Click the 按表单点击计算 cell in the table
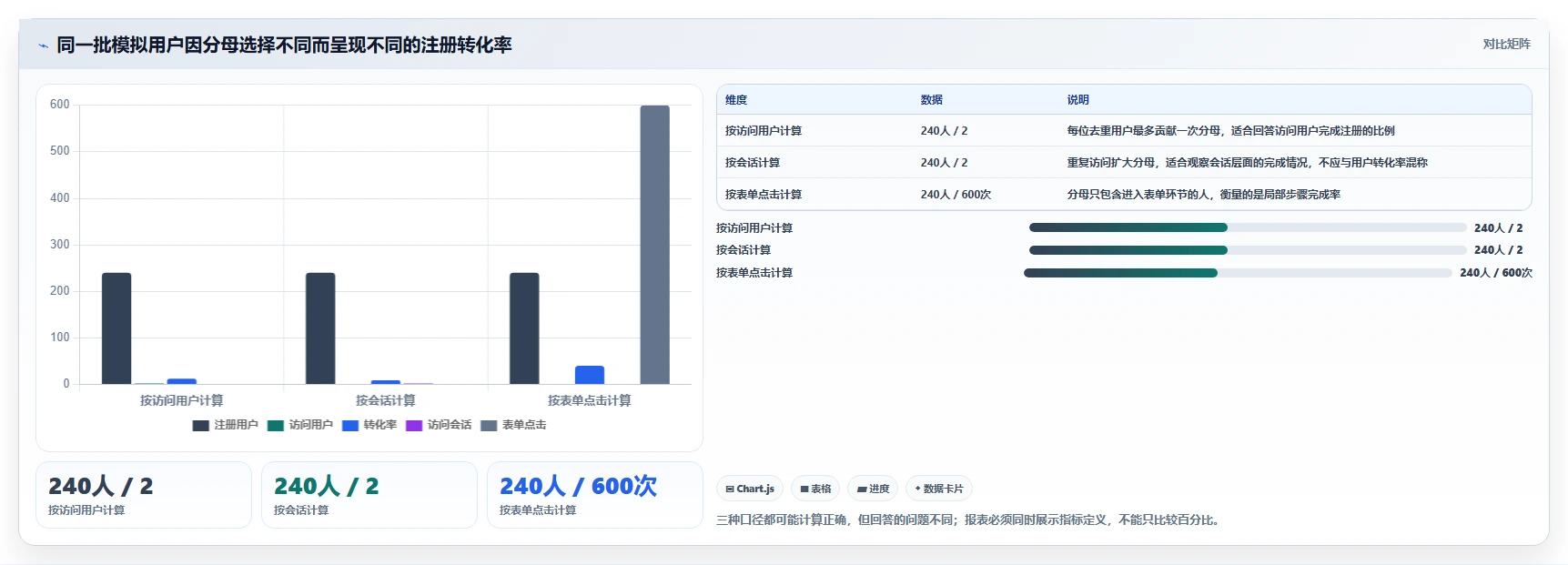Screen dimensions: 1568x565 [x=764, y=195]
